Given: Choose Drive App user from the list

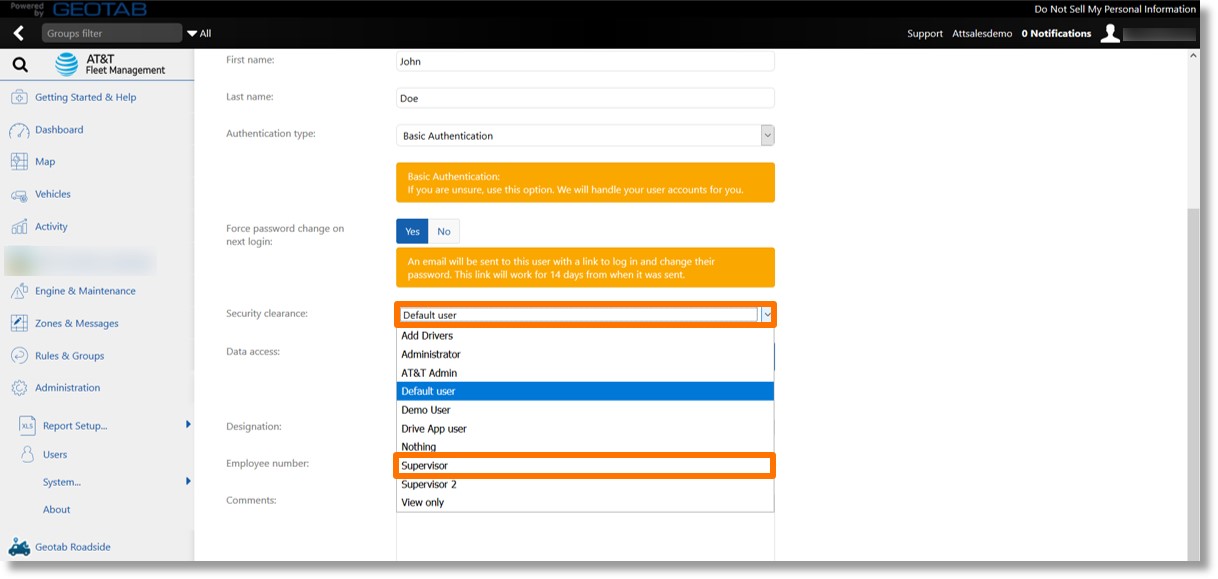Looking at the screenshot, I should (585, 428).
